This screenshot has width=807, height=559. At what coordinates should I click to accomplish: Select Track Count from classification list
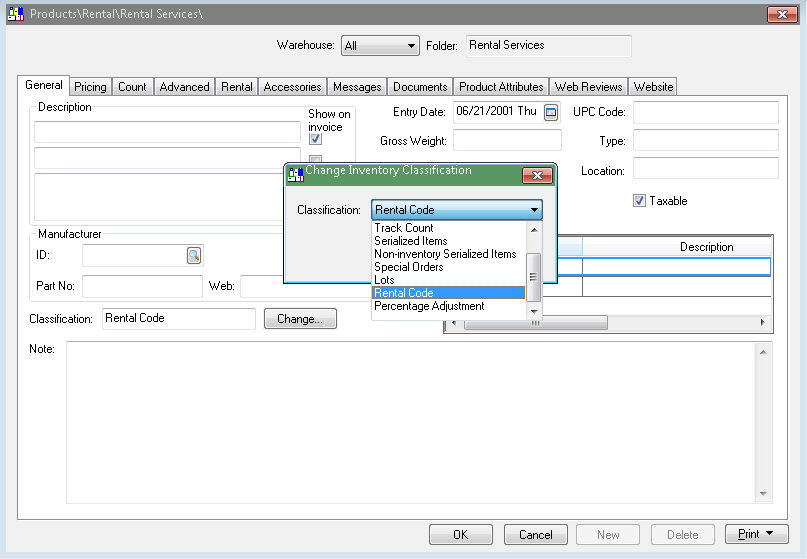404,228
